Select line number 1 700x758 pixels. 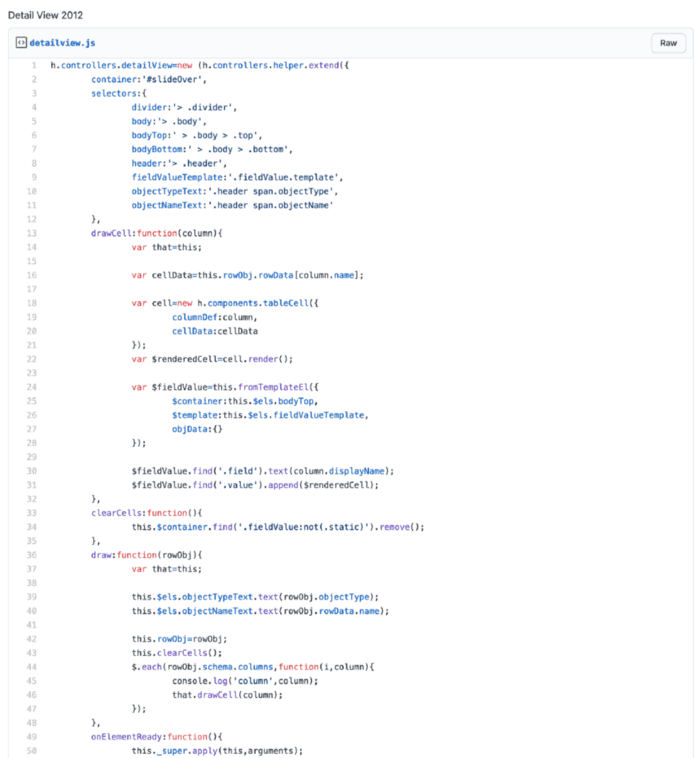[34, 65]
